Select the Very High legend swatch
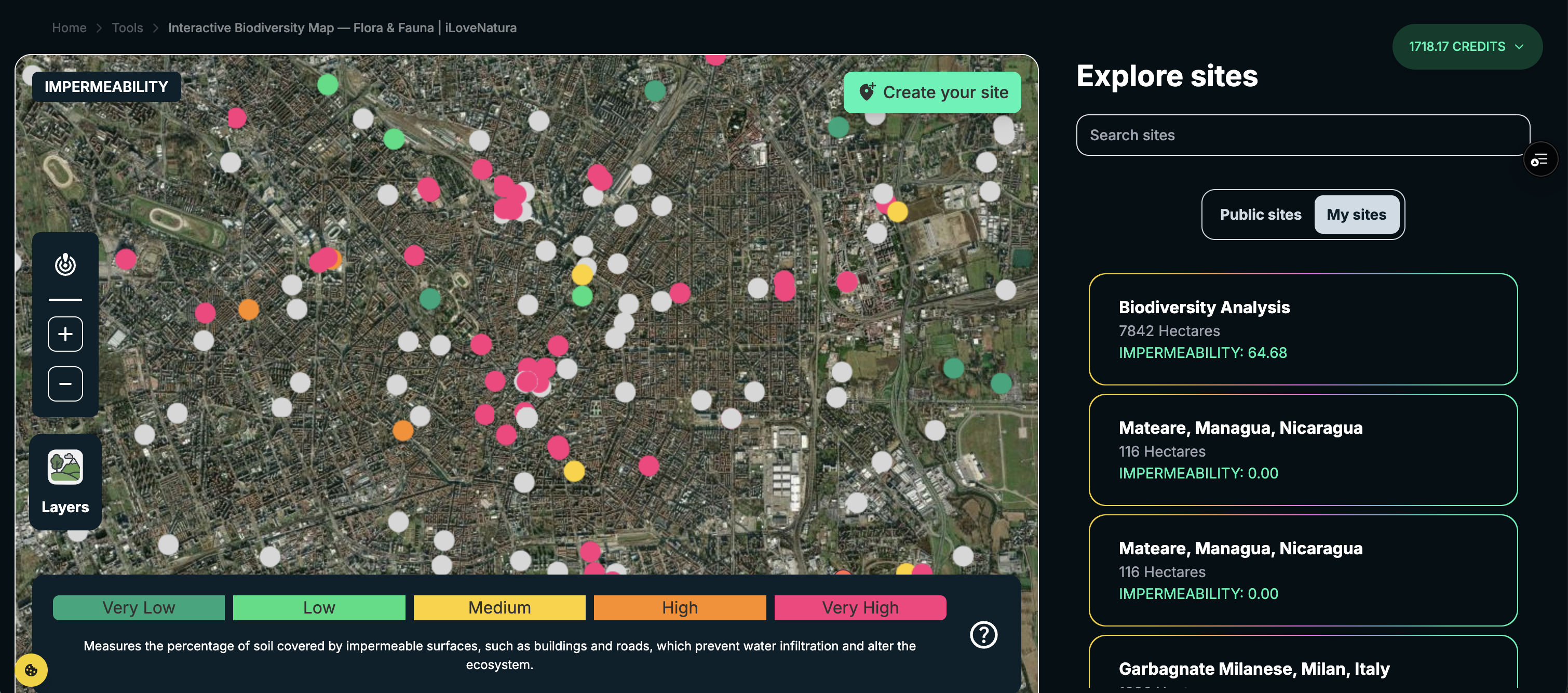1568x693 pixels. coord(860,607)
